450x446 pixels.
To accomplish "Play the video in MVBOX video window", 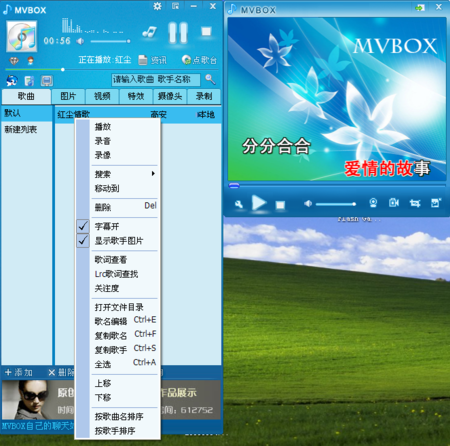I will (259, 203).
